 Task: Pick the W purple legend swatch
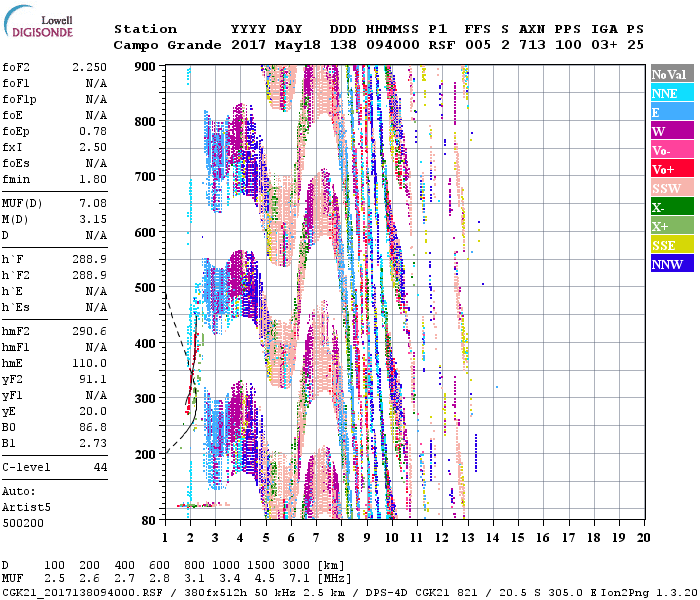[x=671, y=131]
